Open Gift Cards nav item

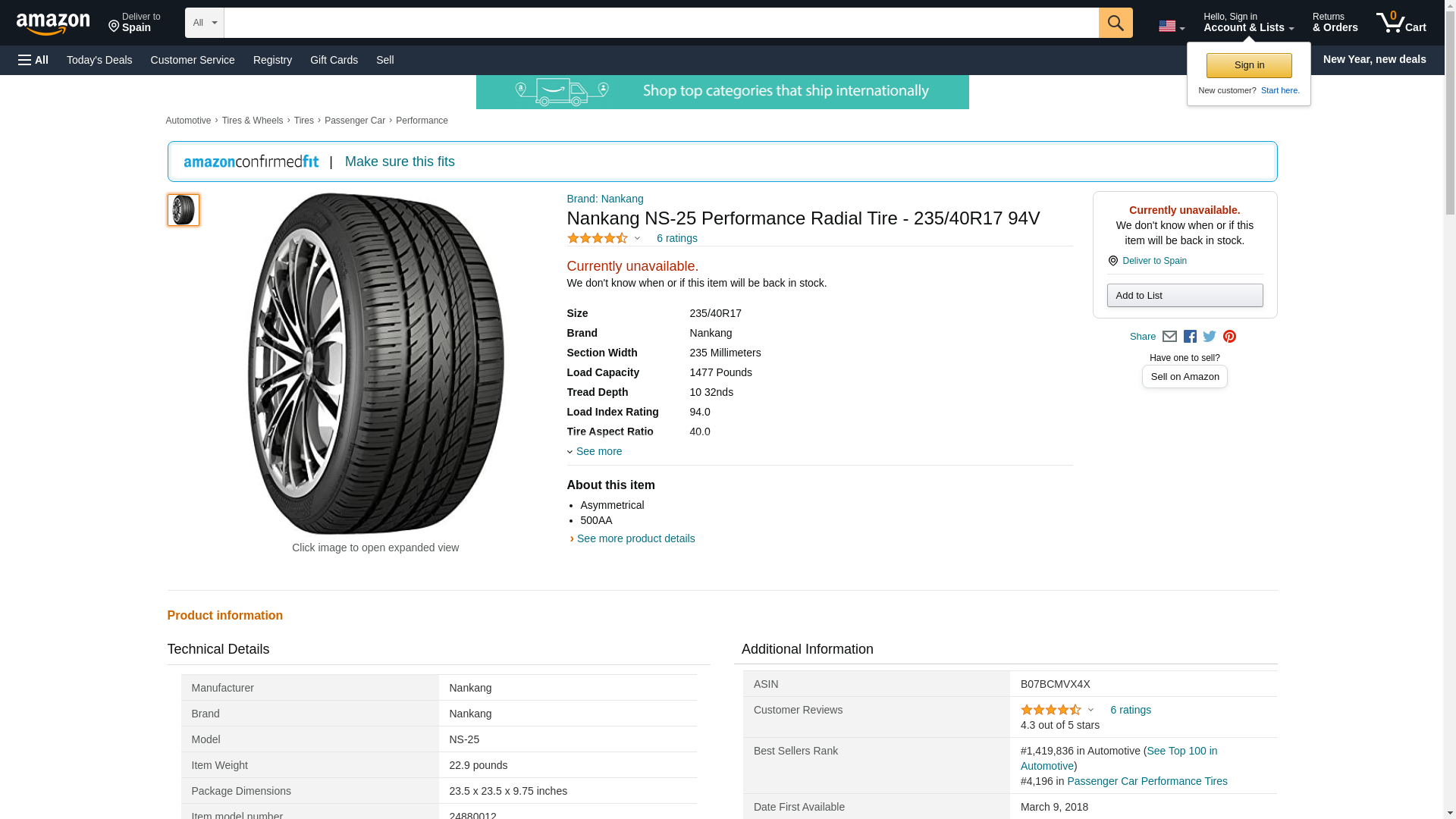[334, 60]
